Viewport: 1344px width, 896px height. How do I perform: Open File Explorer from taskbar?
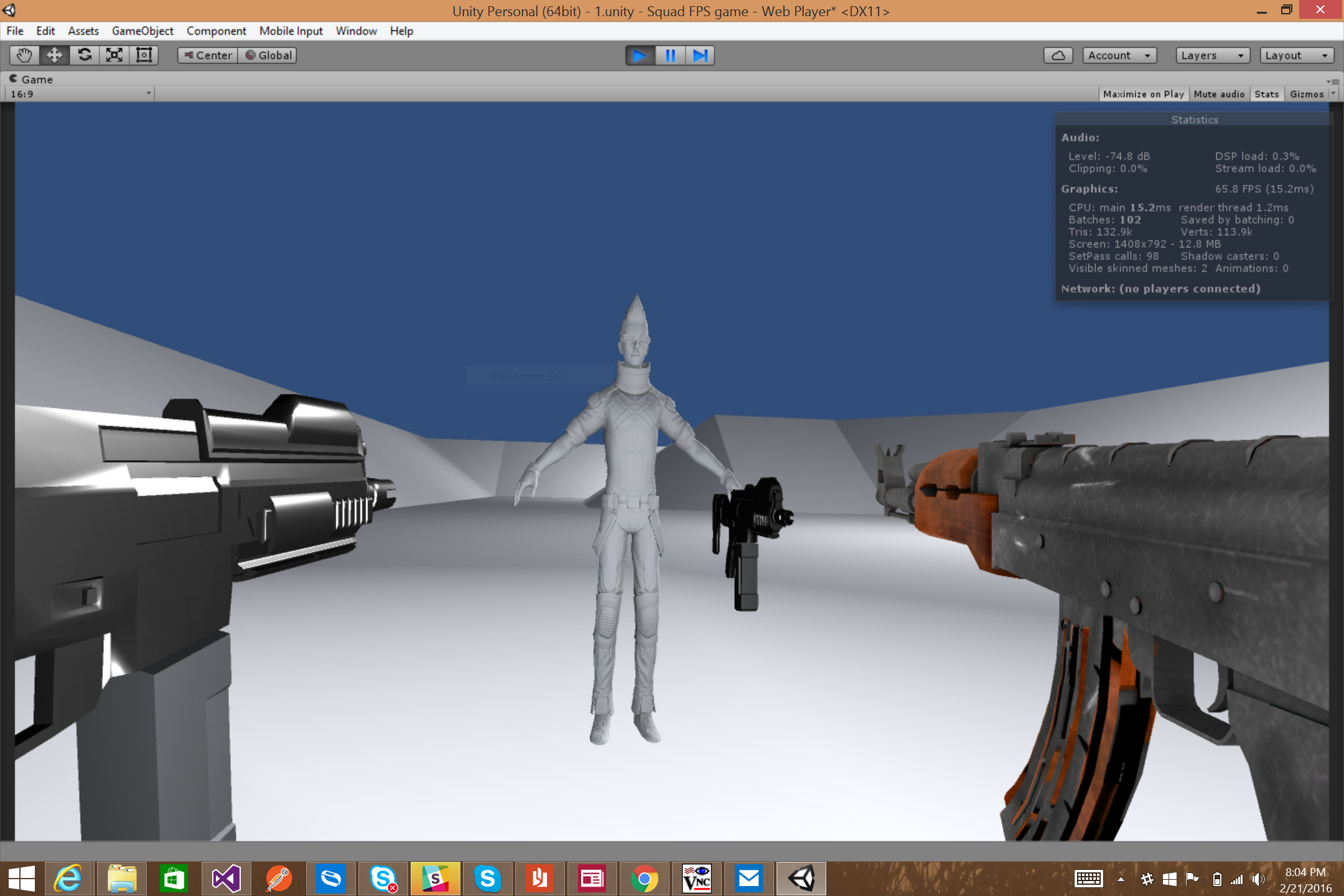[121, 879]
